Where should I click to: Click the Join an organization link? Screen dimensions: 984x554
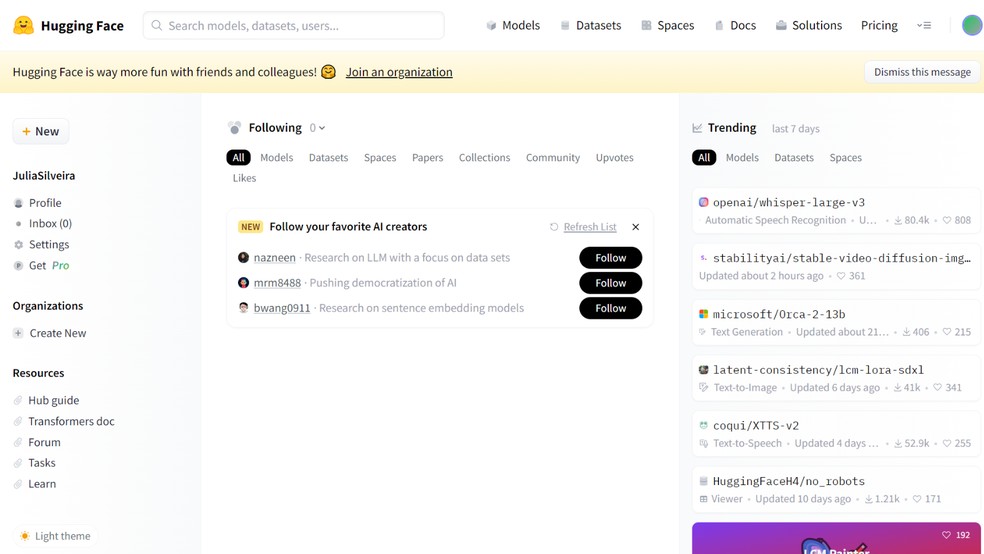[x=399, y=72]
